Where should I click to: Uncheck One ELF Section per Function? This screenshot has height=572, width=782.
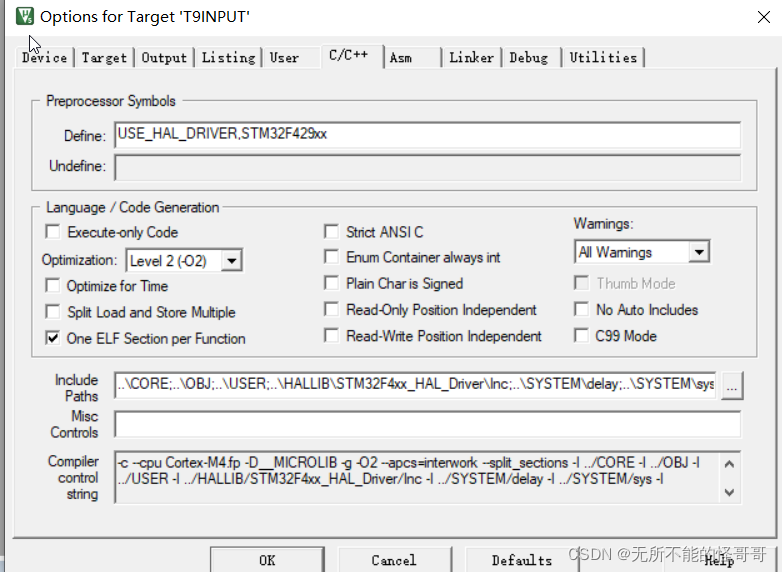[x=52, y=338]
